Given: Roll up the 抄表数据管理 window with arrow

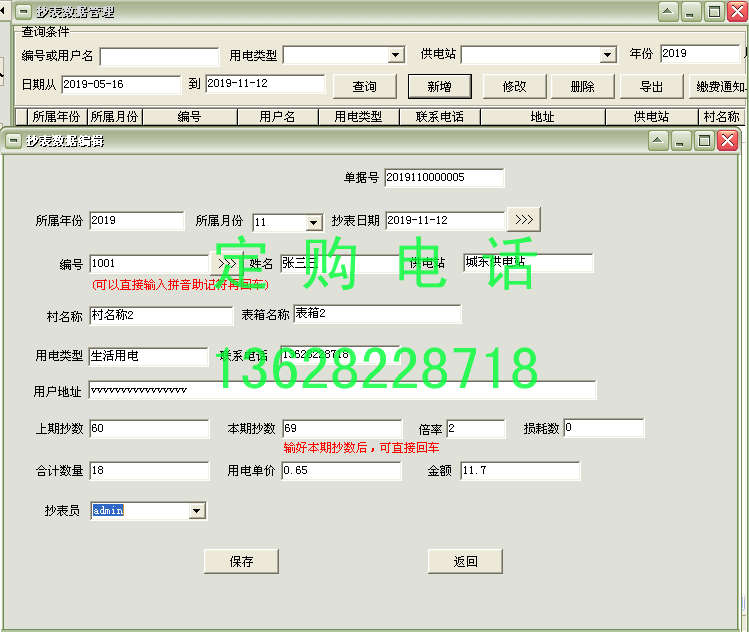Looking at the screenshot, I should tap(668, 11).
